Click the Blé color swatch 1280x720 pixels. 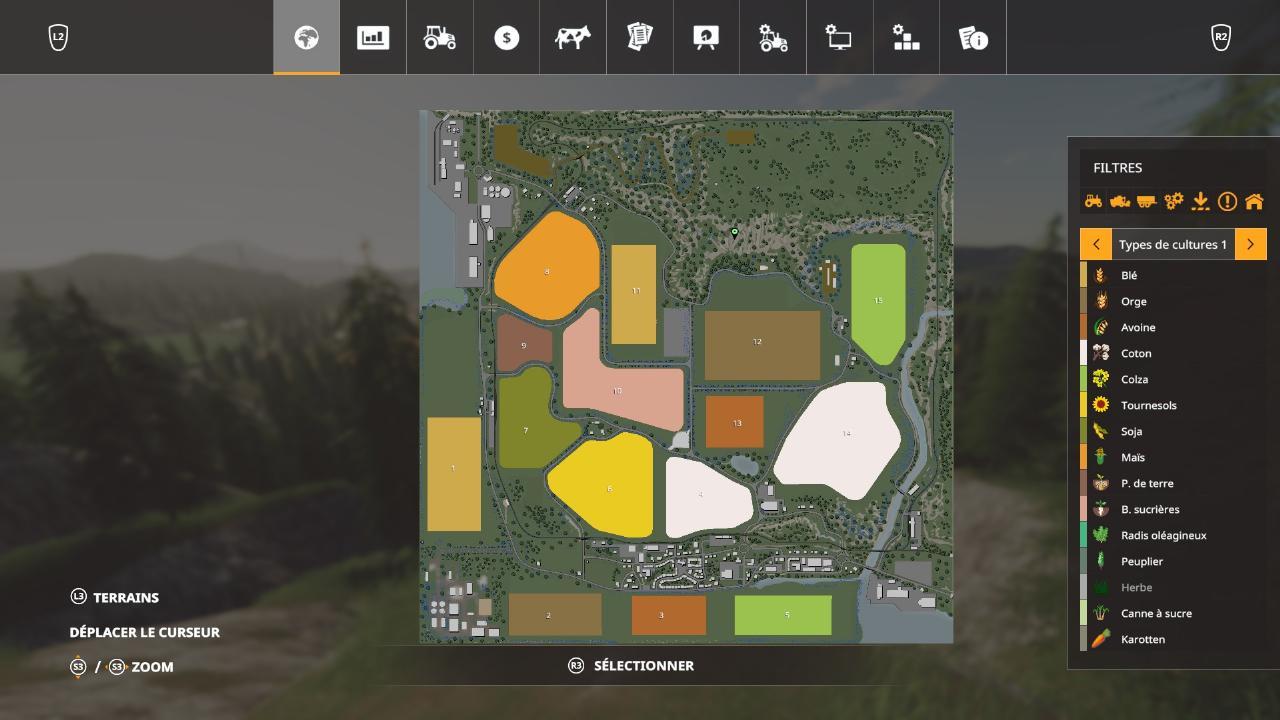click(x=1083, y=275)
